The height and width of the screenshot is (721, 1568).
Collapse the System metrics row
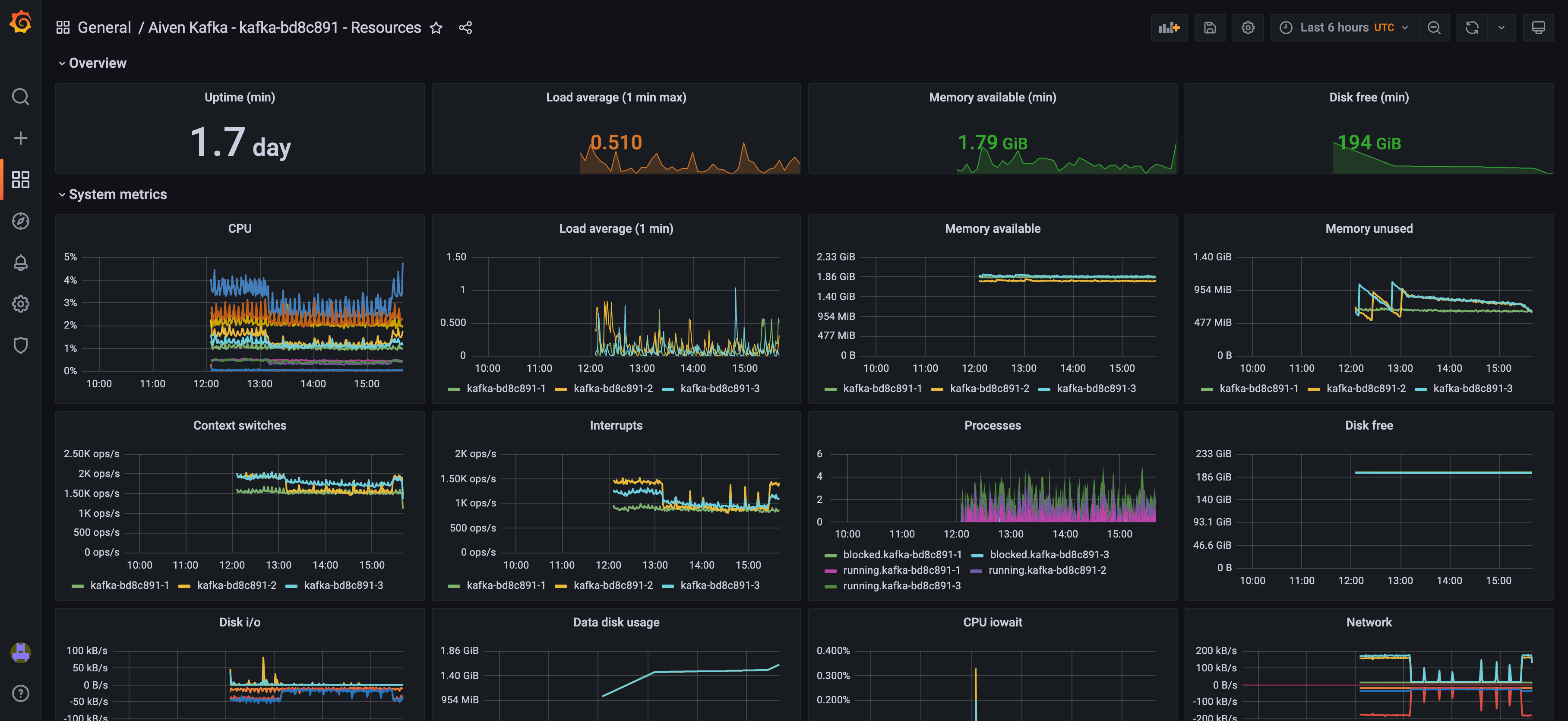tap(117, 194)
